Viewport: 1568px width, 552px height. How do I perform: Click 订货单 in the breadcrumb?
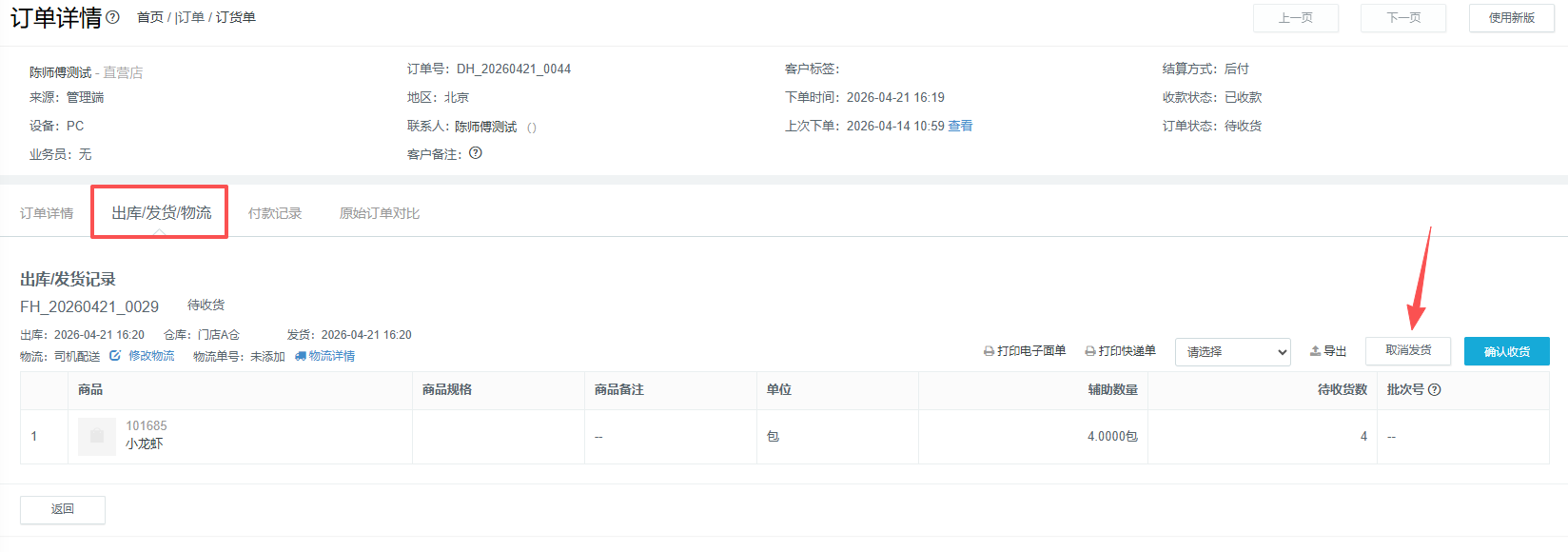[x=235, y=17]
